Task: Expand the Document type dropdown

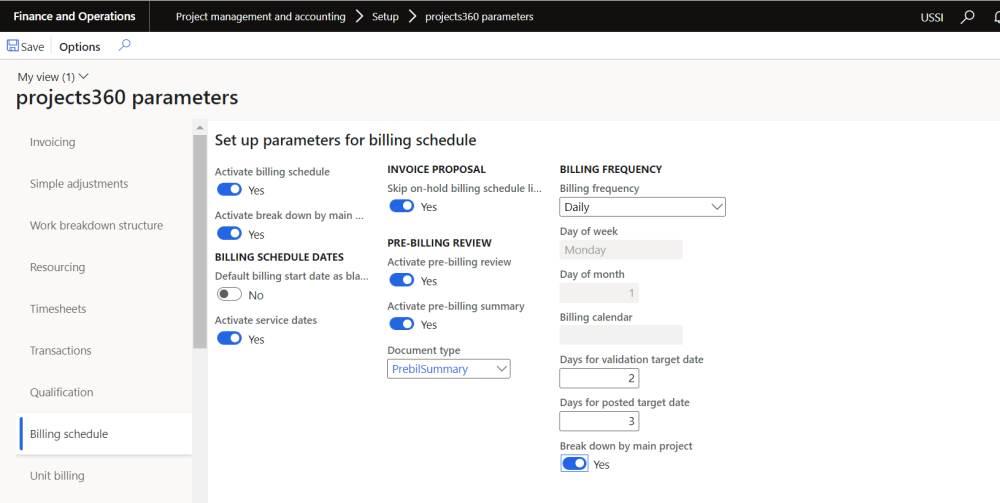Action: (449, 369)
